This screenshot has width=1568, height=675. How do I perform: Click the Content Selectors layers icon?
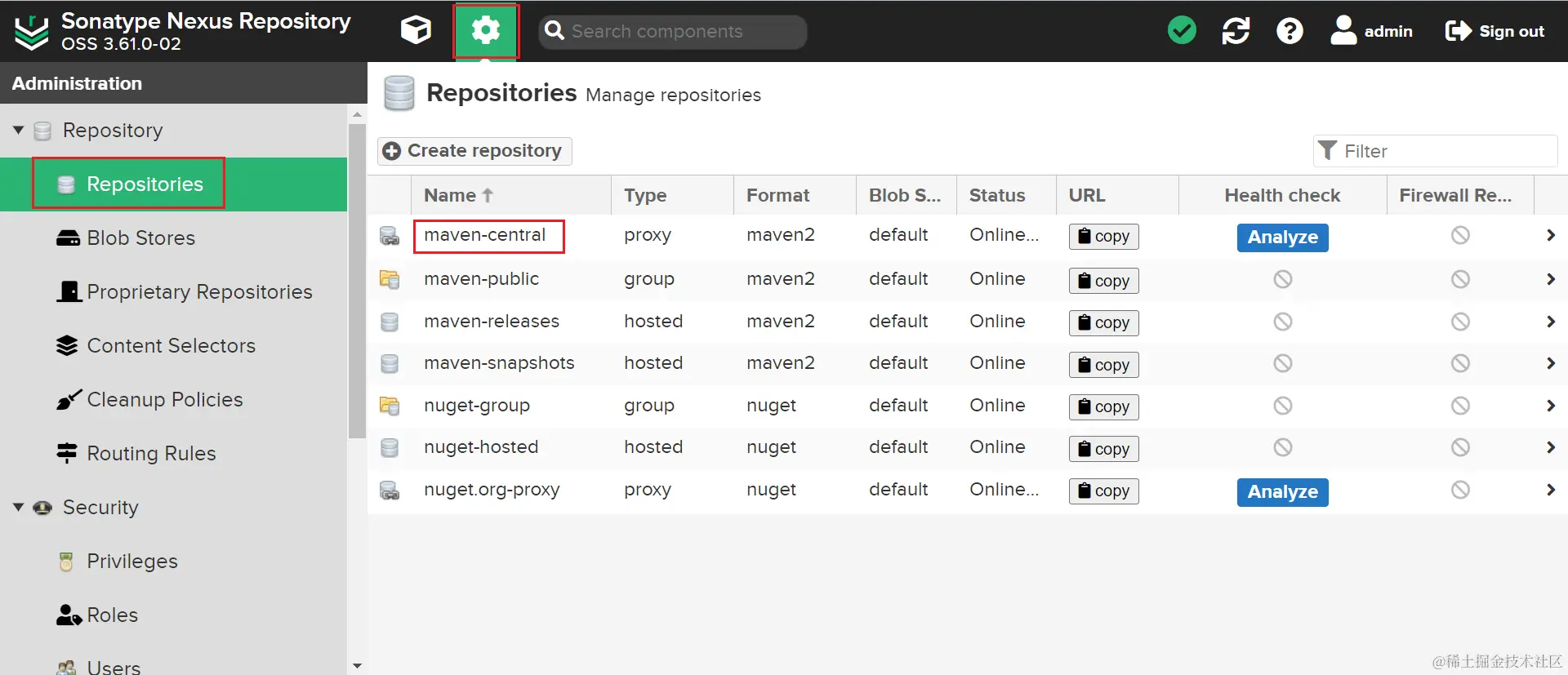click(x=67, y=346)
